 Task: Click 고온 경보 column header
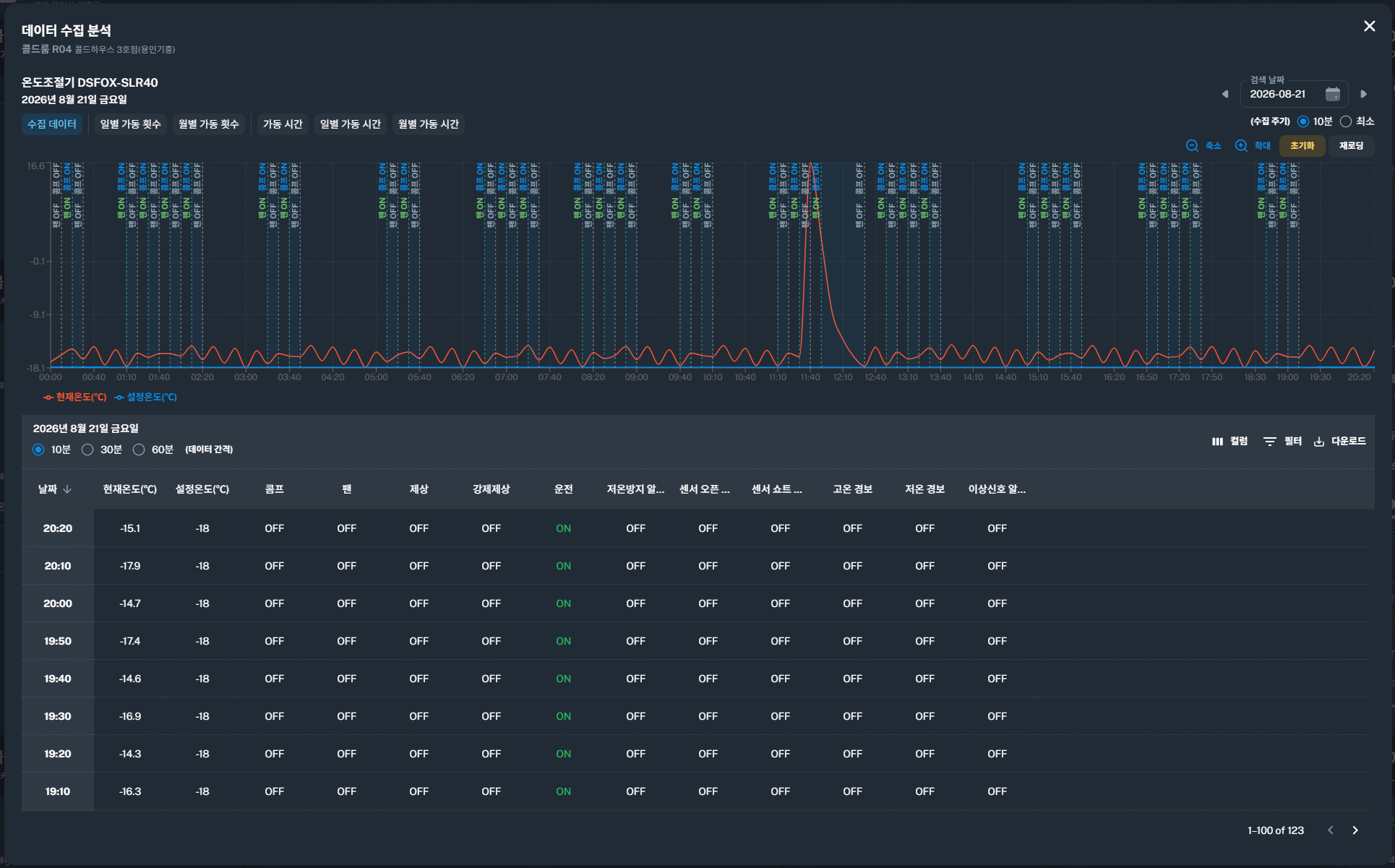tap(853, 489)
